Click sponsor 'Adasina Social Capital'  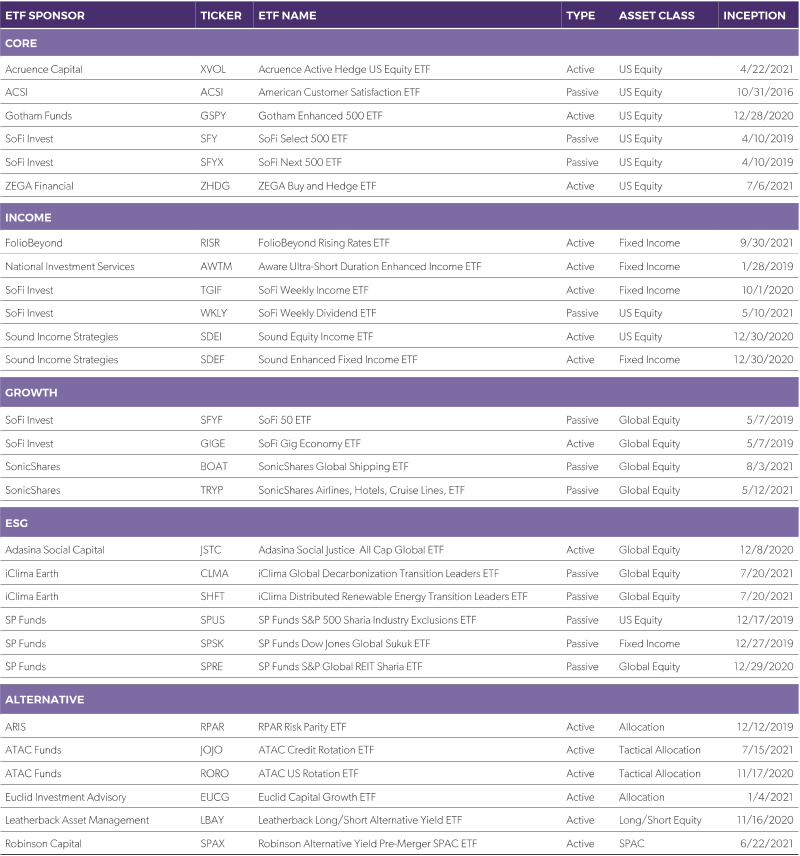pos(55,550)
